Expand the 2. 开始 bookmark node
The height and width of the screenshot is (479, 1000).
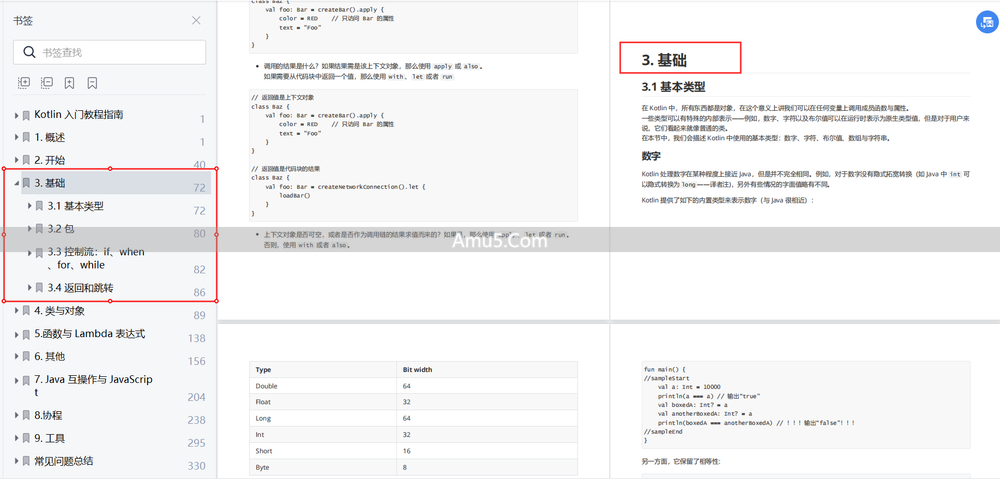click(17, 160)
